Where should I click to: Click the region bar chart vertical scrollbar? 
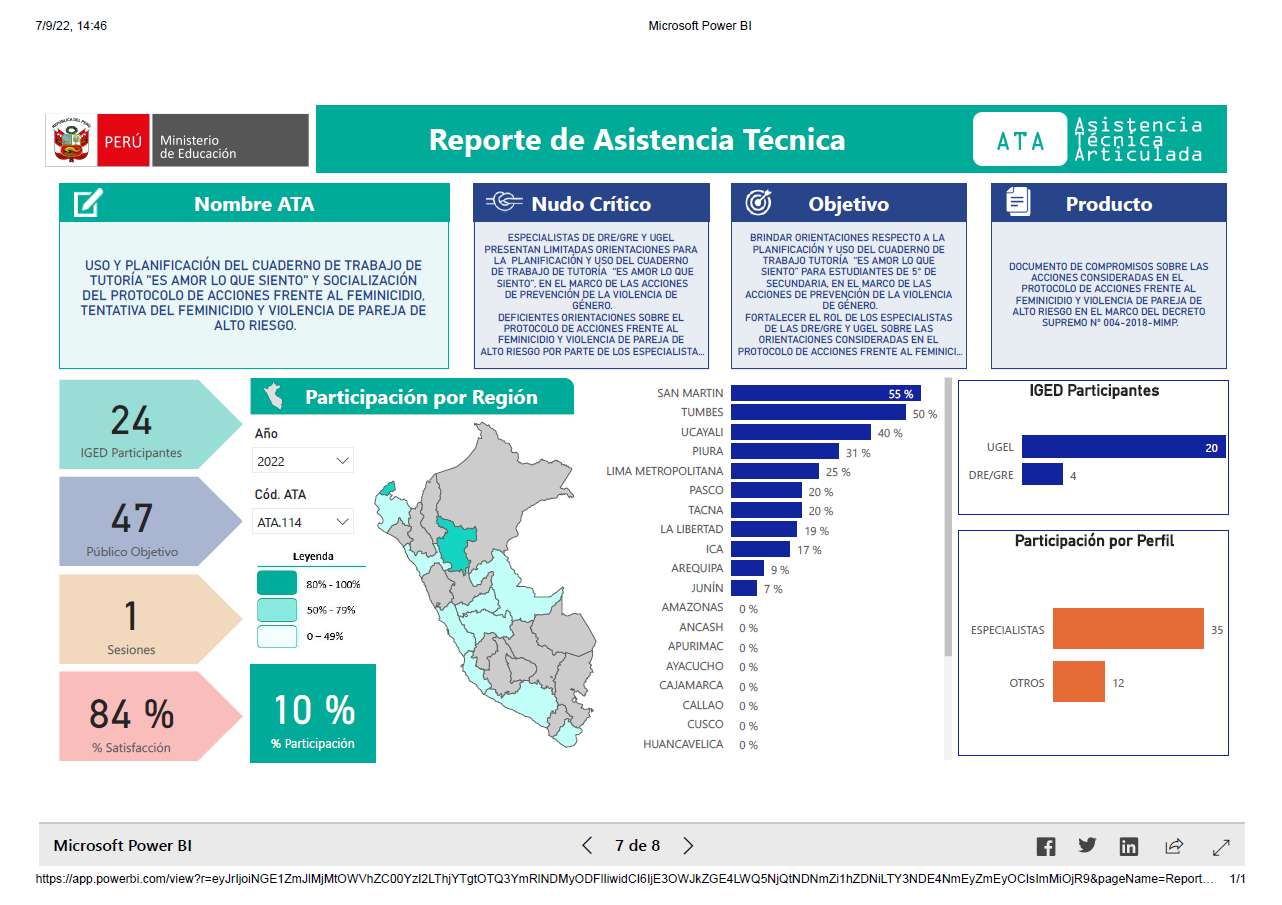(x=949, y=517)
